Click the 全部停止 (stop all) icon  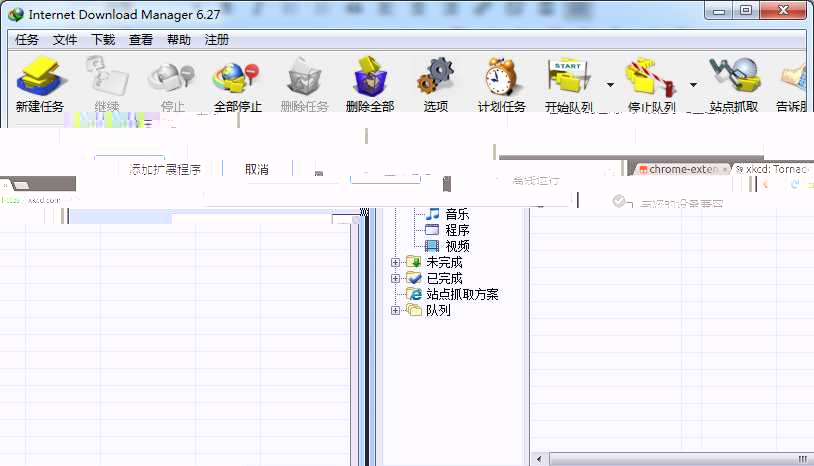point(237,85)
